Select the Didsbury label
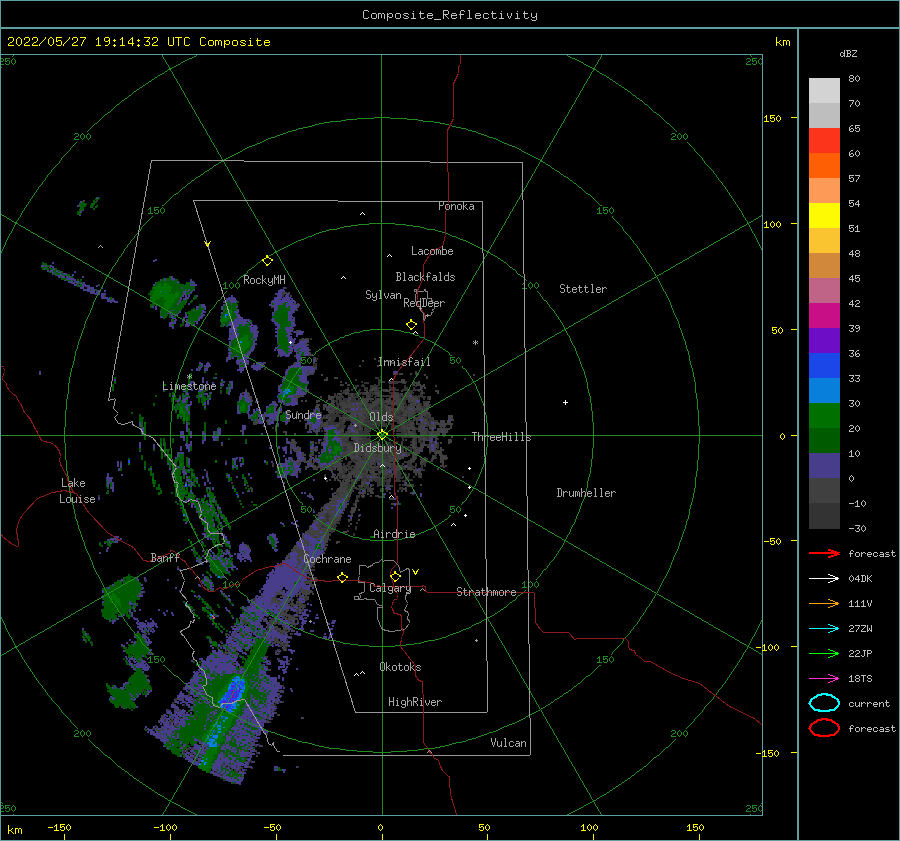The width and height of the screenshot is (900, 841). click(x=377, y=448)
